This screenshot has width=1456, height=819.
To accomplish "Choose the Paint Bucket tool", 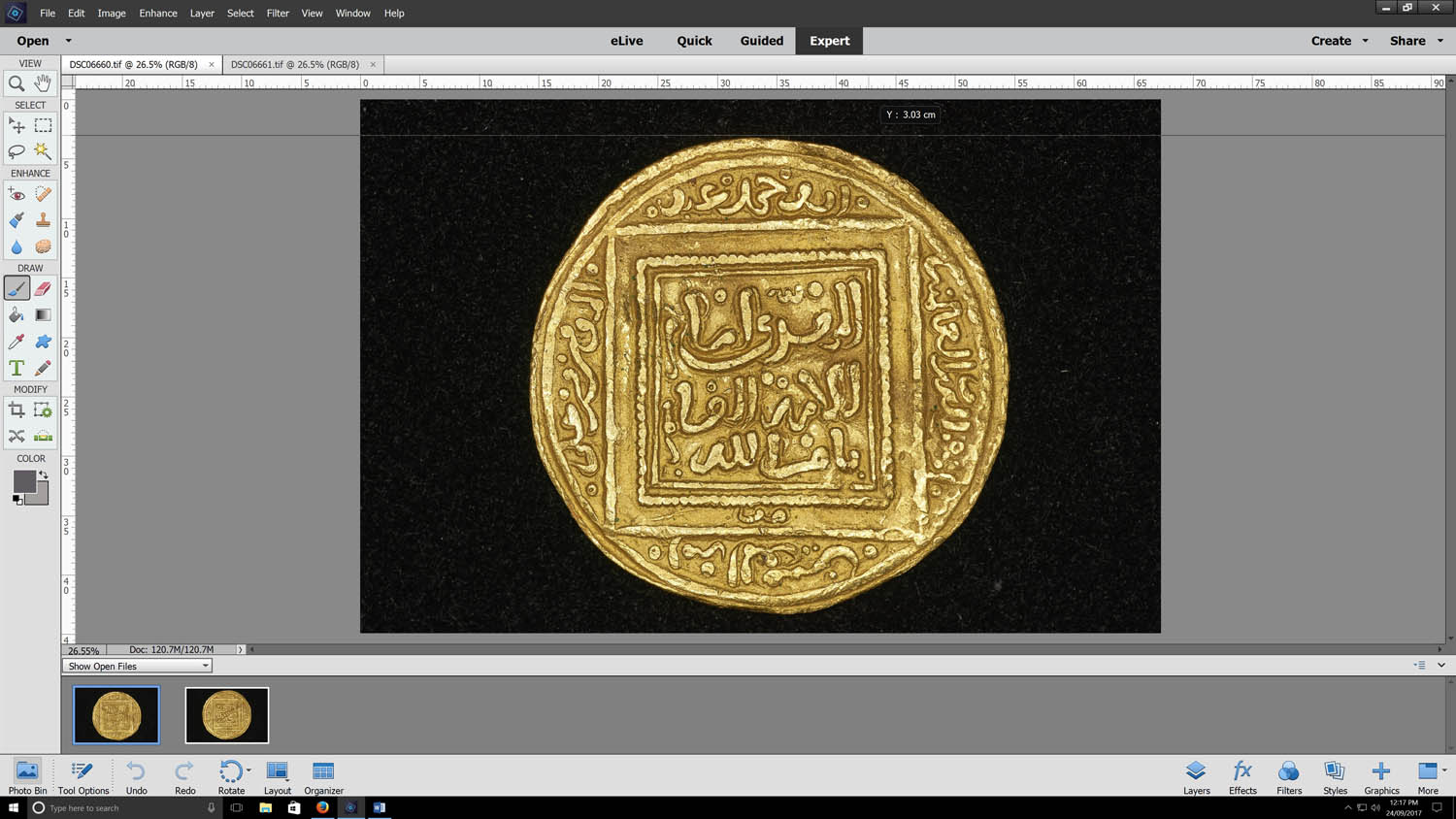I will (17, 314).
